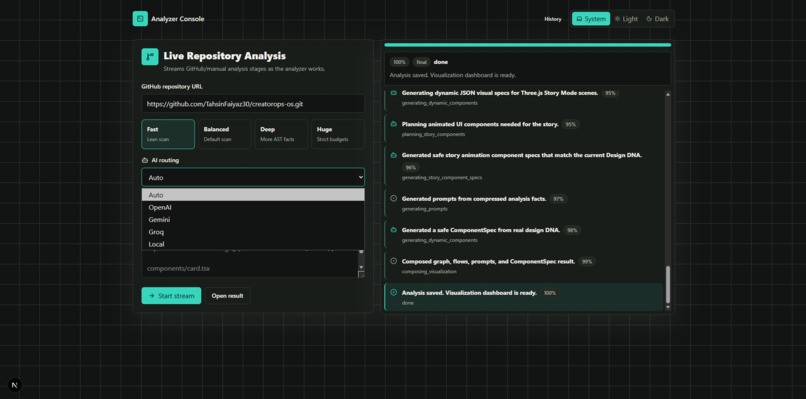
Task: Focus the GitHub repository URL field
Action: tap(253, 103)
